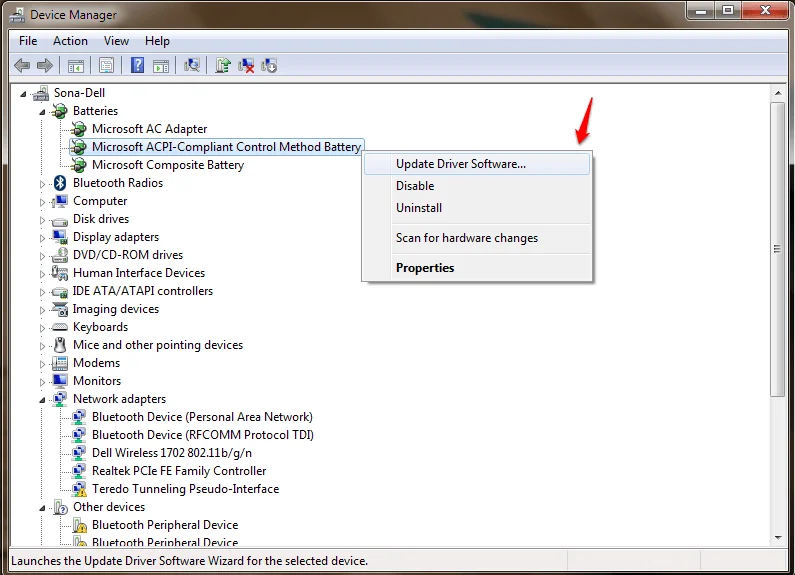Select Realtek PCIe FE Family Controller
This screenshot has width=795, height=575.
(179, 471)
